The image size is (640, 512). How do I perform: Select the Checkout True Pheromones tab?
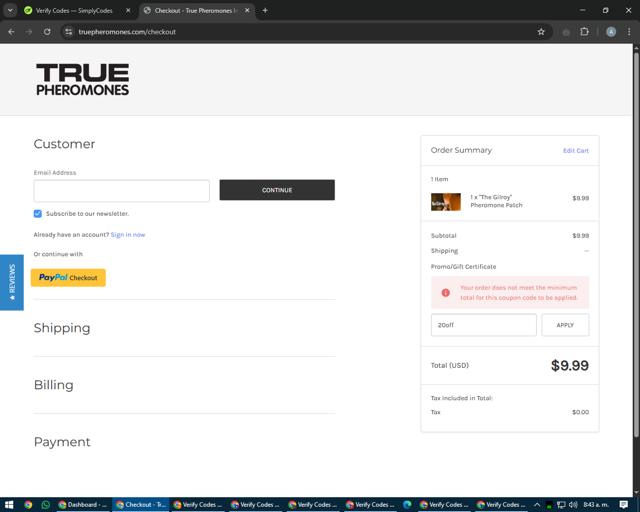pyautogui.click(x=196, y=11)
